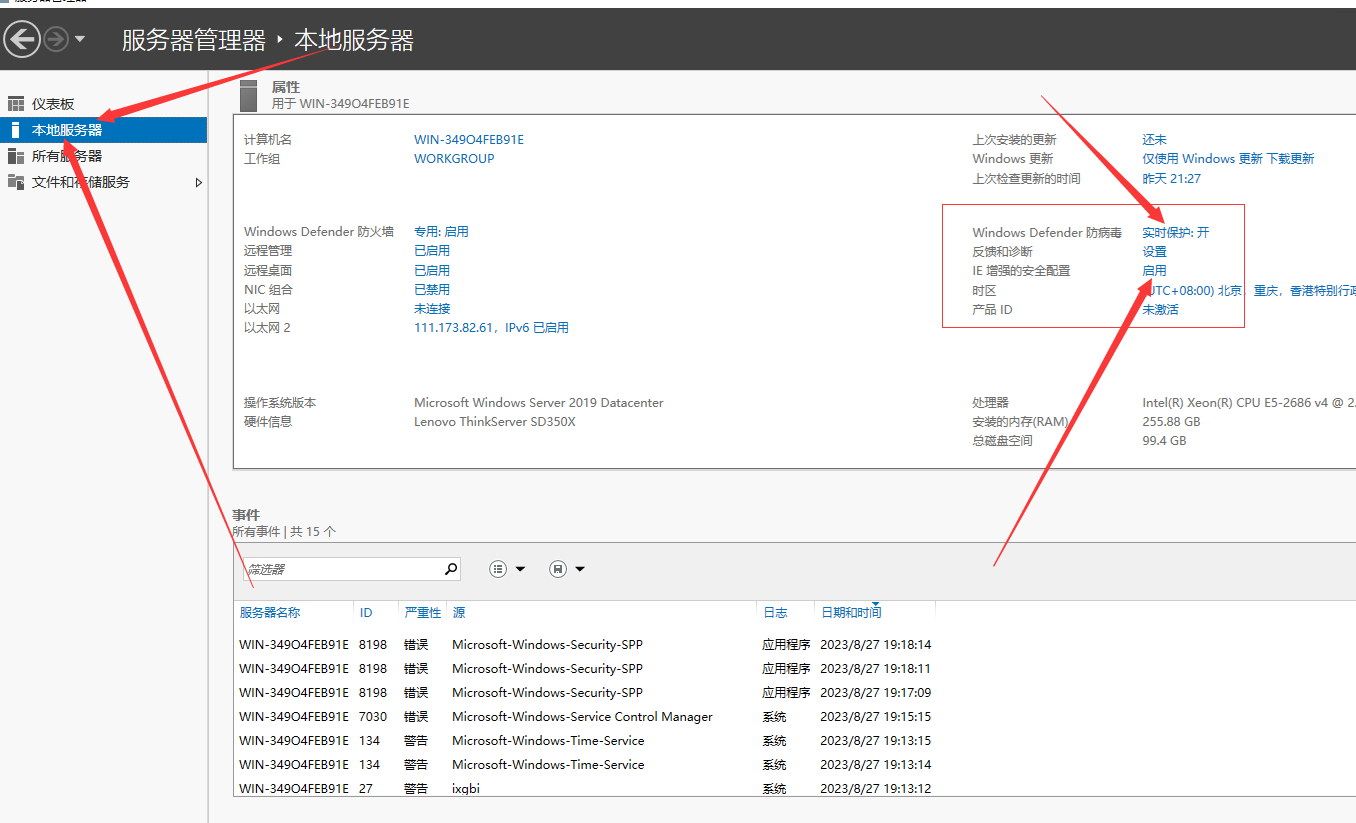Image resolution: width=1356 pixels, height=823 pixels.
Task: Click the 文件和存储服务 sidebar icon
Action: coord(15,182)
